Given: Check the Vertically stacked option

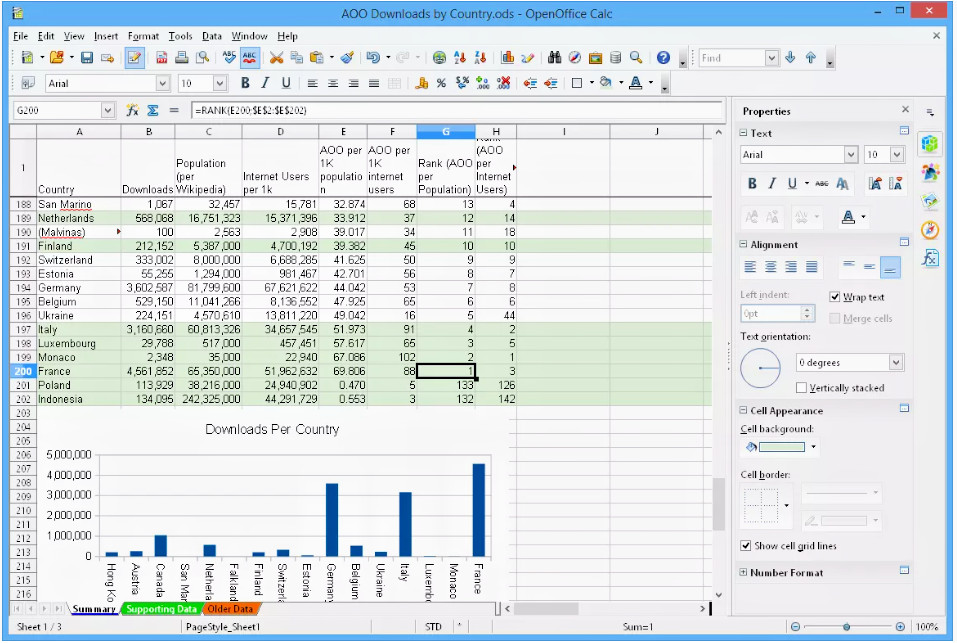Looking at the screenshot, I should click(801, 388).
